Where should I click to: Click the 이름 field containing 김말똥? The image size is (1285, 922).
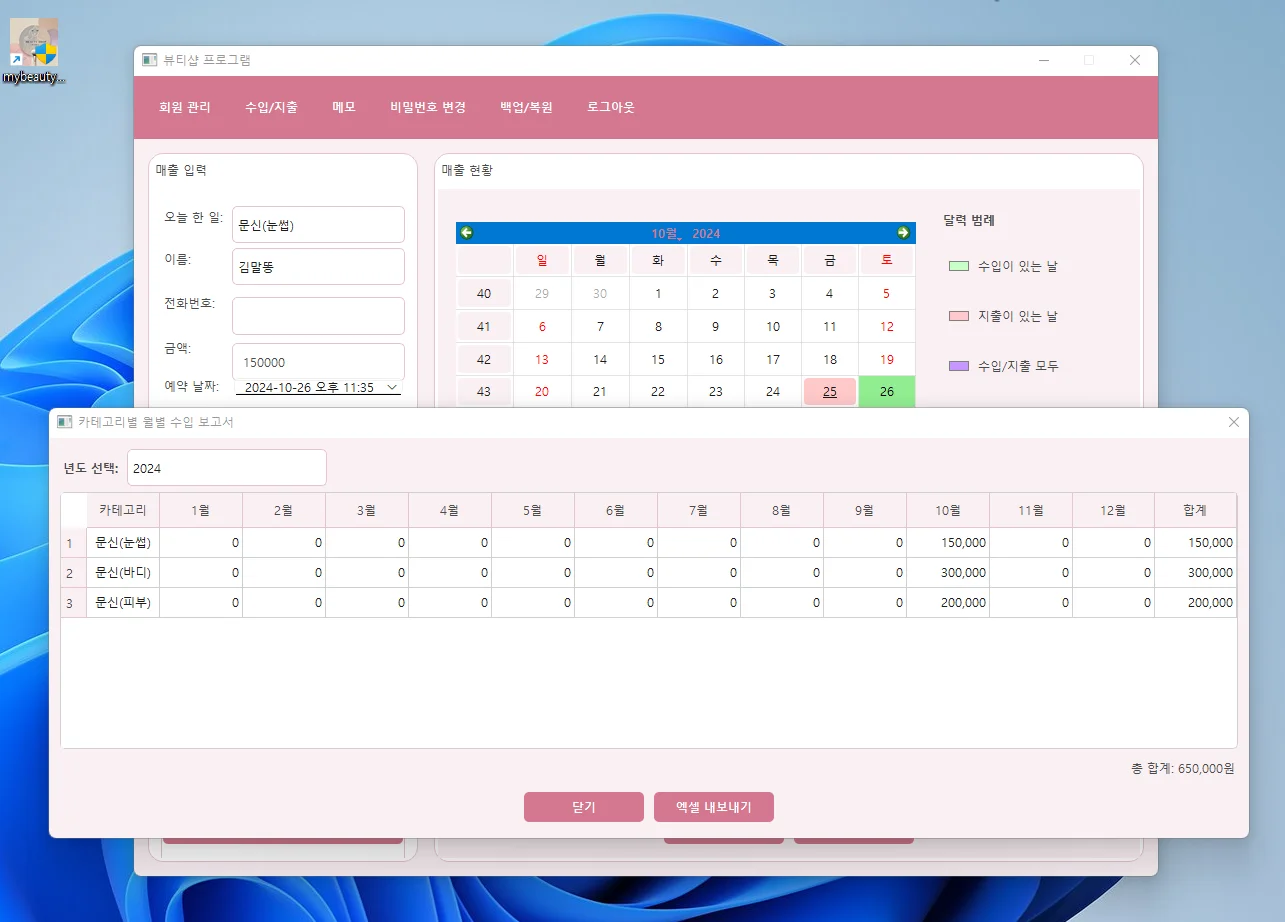(x=318, y=267)
